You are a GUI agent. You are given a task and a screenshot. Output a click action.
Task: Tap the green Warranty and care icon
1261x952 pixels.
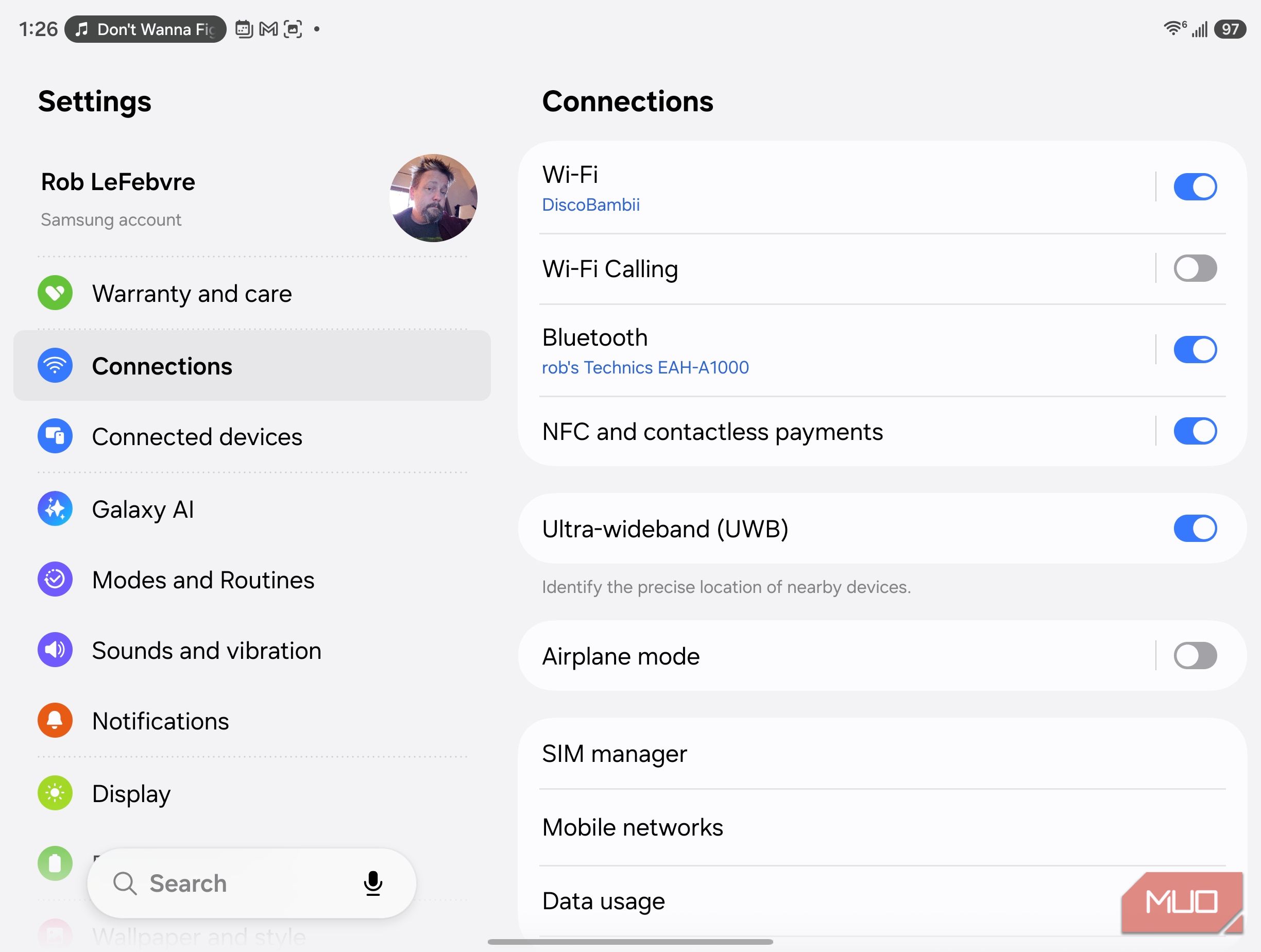tap(55, 293)
